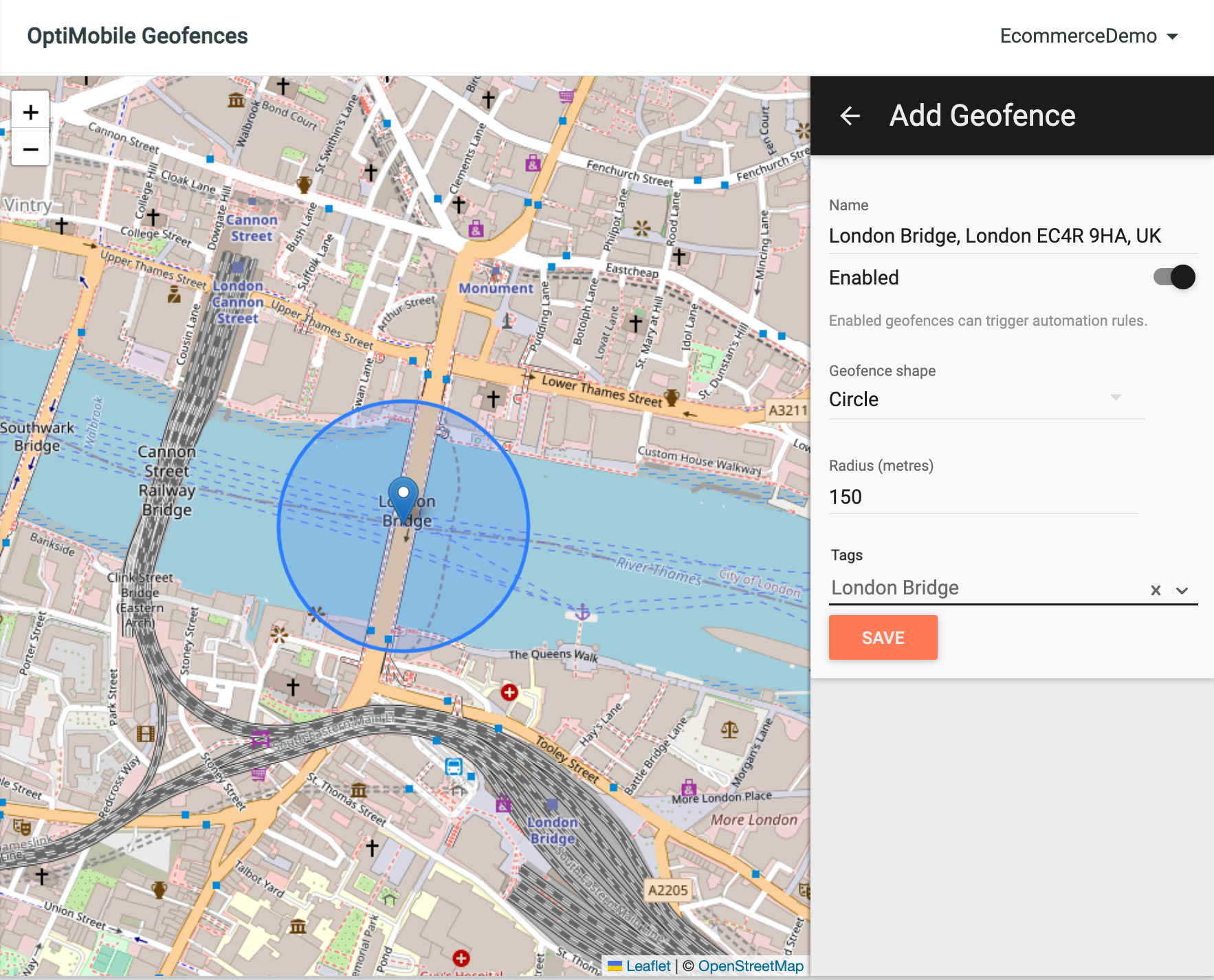Open the OpenStreetMap attribution link
Viewport: 1214px width, 980px height.
coord(751,966)
